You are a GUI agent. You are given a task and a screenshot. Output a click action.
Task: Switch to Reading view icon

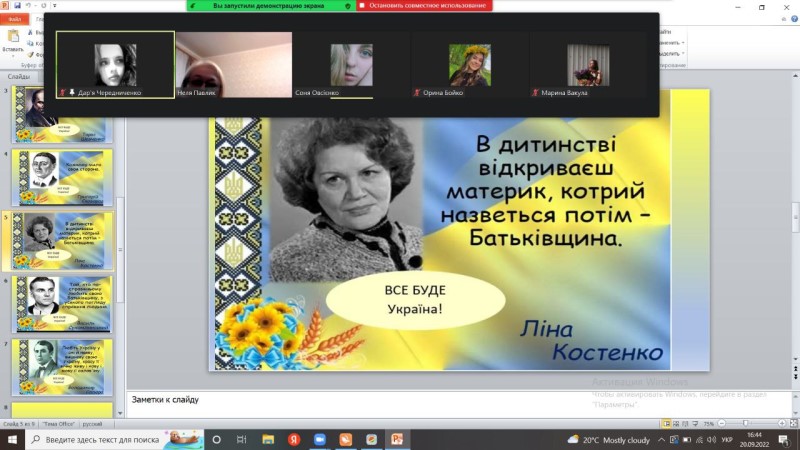coord(685,423)
